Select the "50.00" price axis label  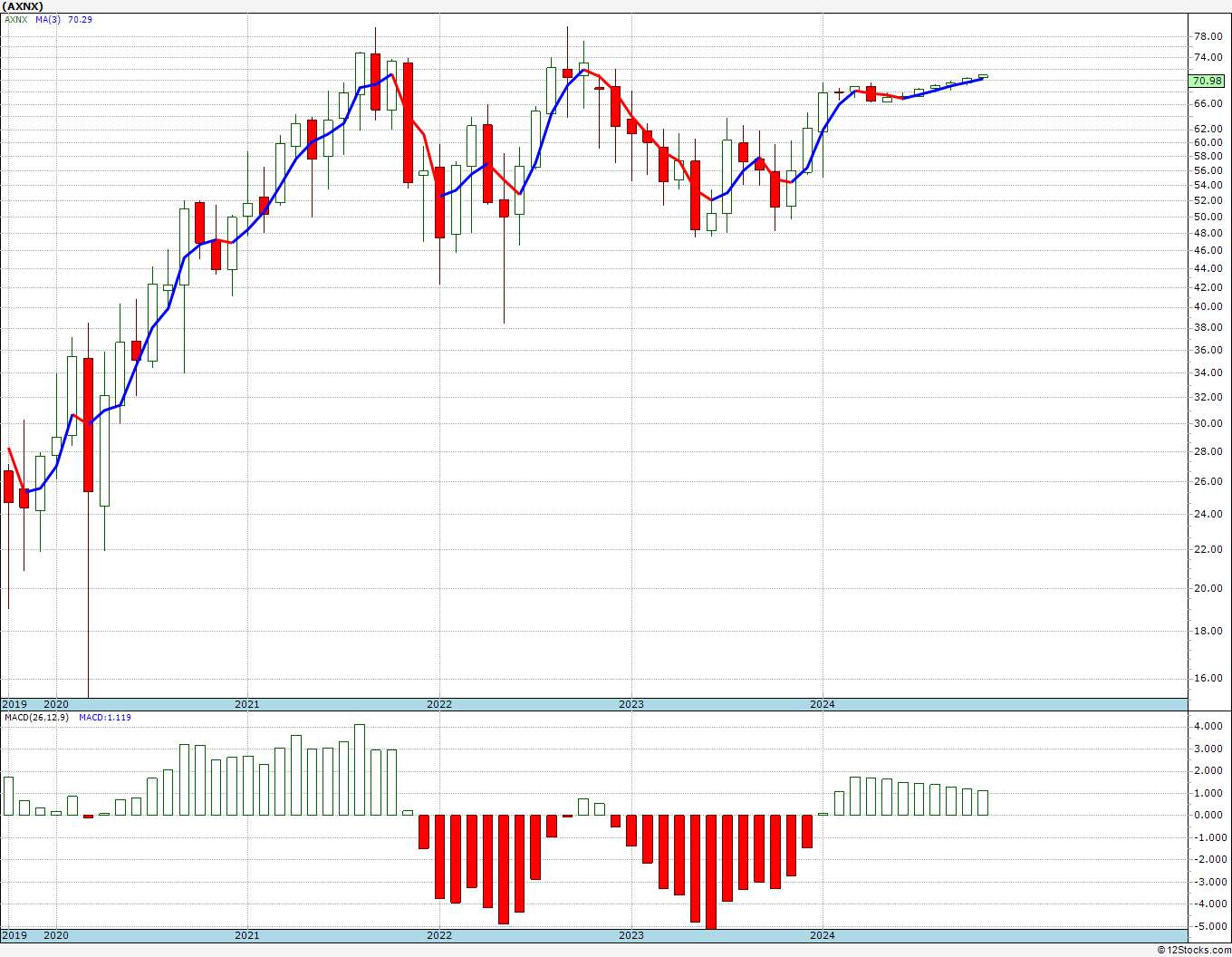click(1208, 217)
